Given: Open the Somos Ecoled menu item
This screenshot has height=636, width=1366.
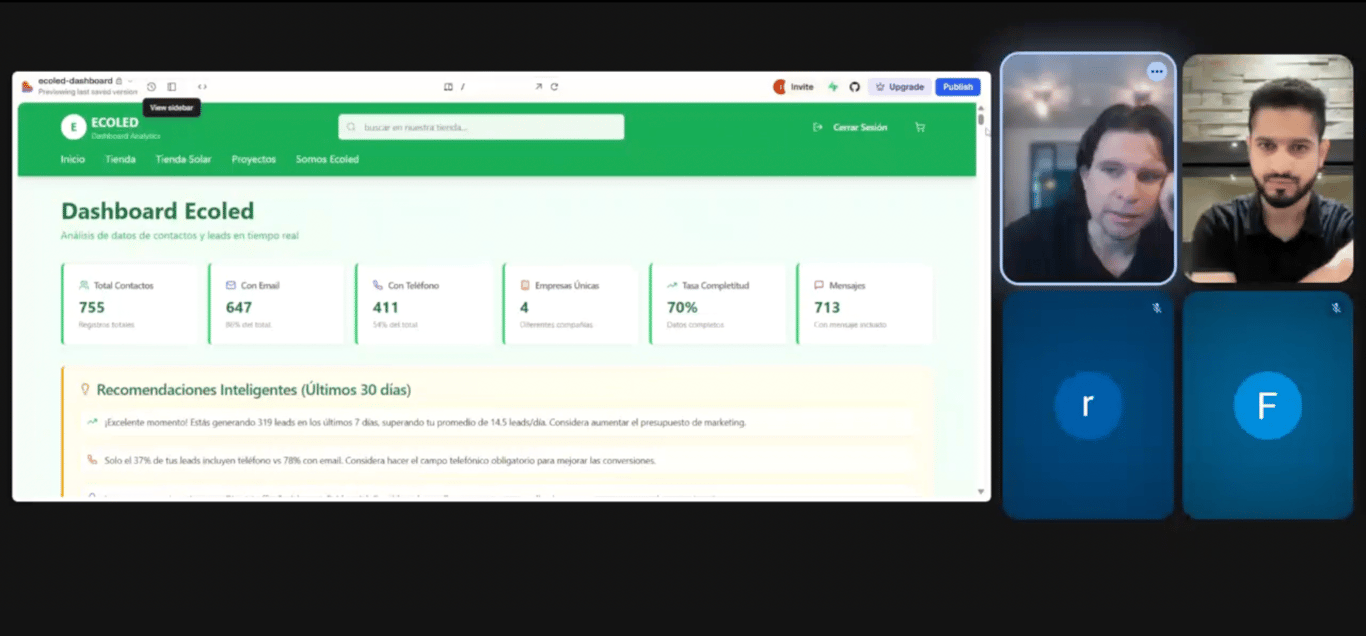Looking at the screenshot, I should (x=327, y=159).
